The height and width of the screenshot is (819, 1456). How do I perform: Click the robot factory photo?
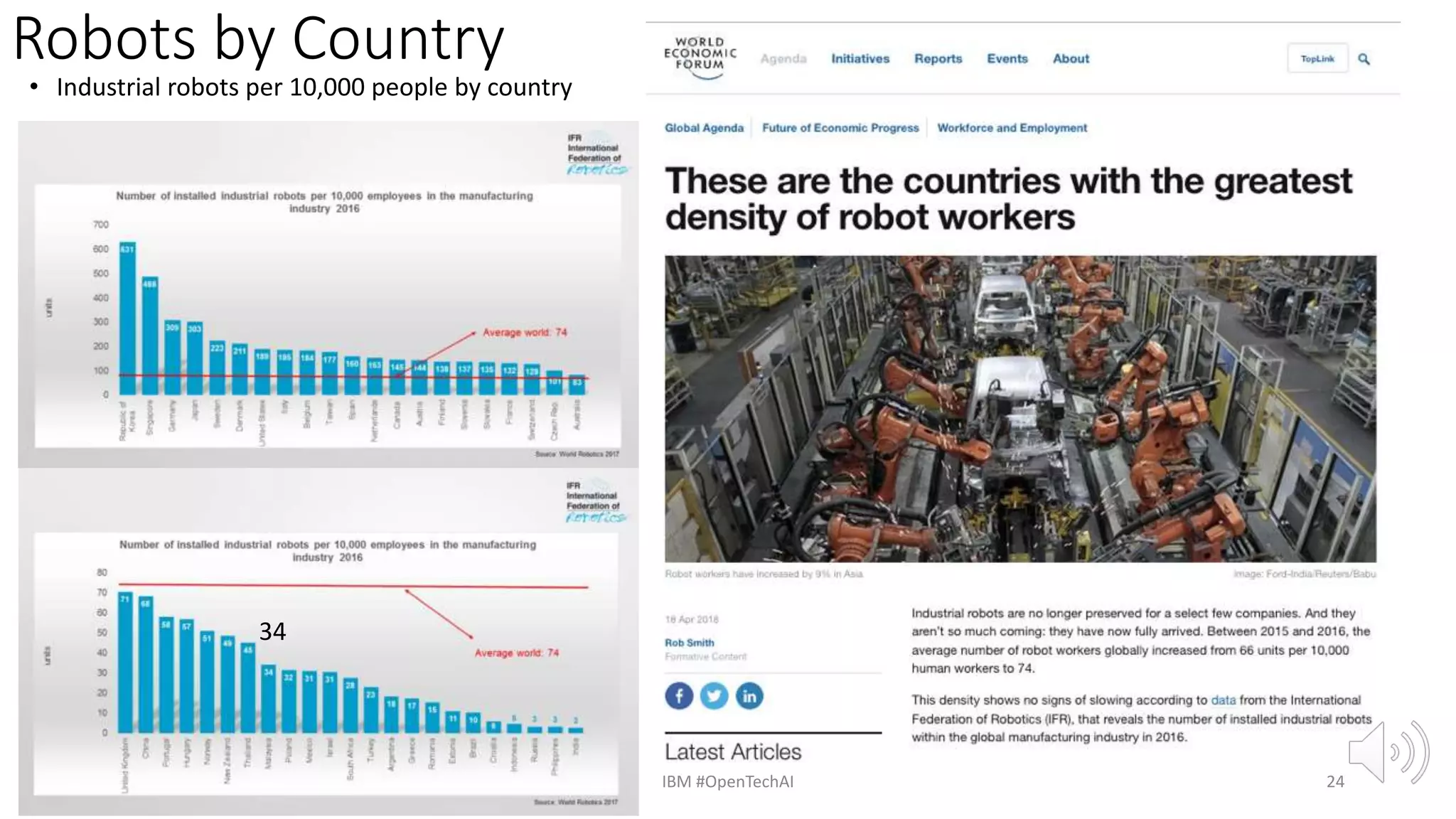(1020, 409)
